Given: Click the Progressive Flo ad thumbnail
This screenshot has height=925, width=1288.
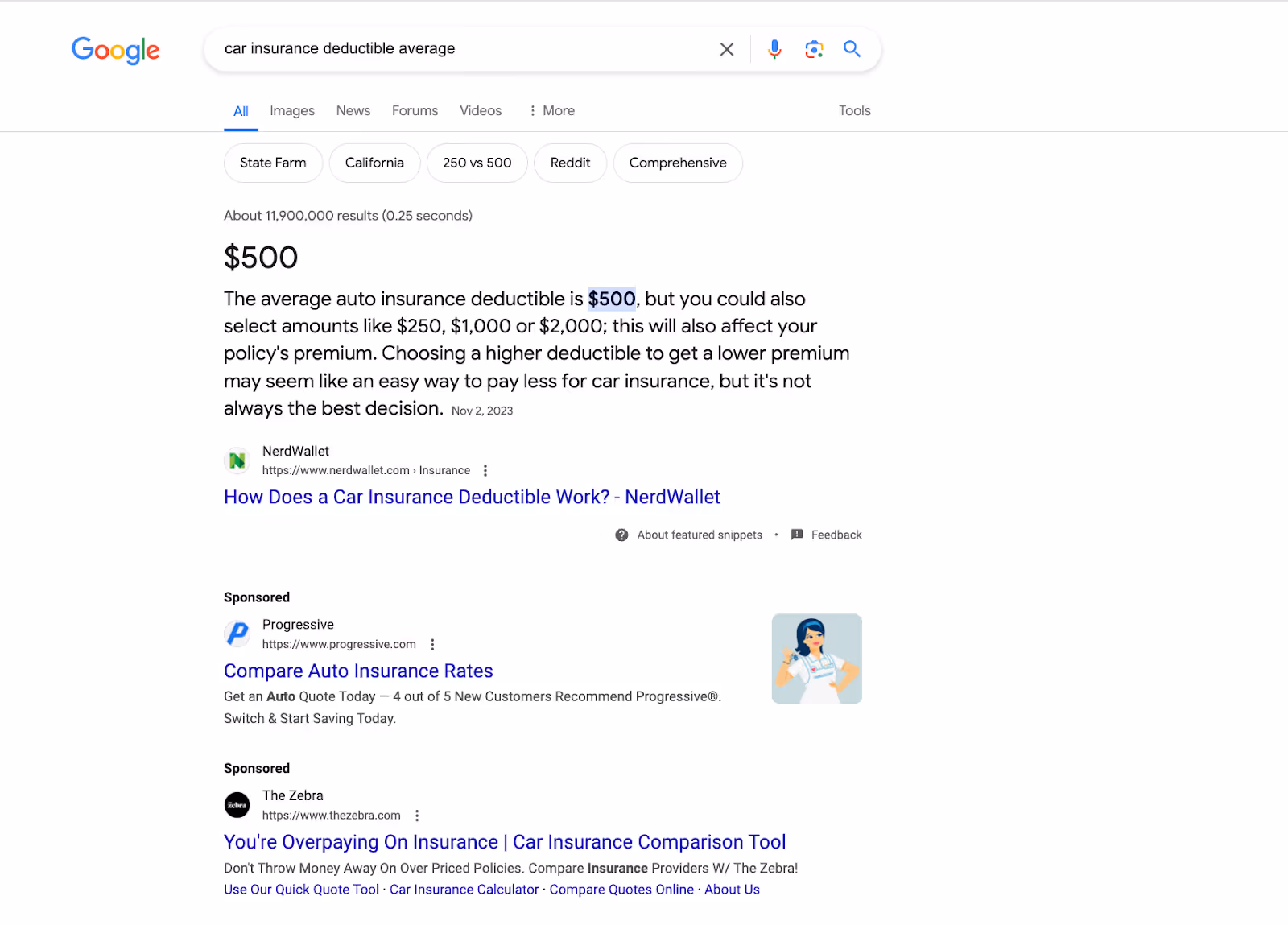Looking at the screenshot, I should tap(816, 659).
